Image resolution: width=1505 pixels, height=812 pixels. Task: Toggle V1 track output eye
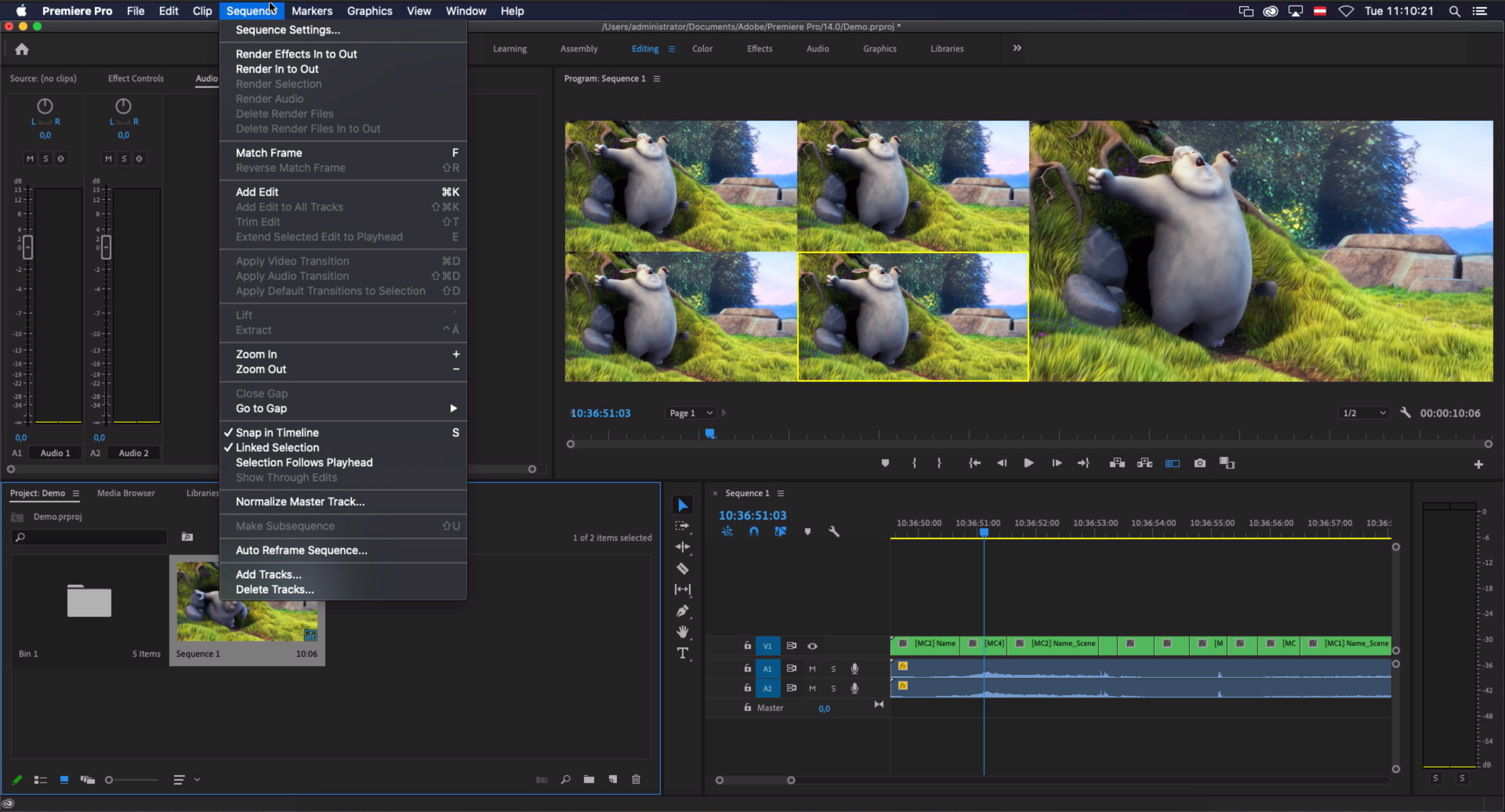coord(812,646)
